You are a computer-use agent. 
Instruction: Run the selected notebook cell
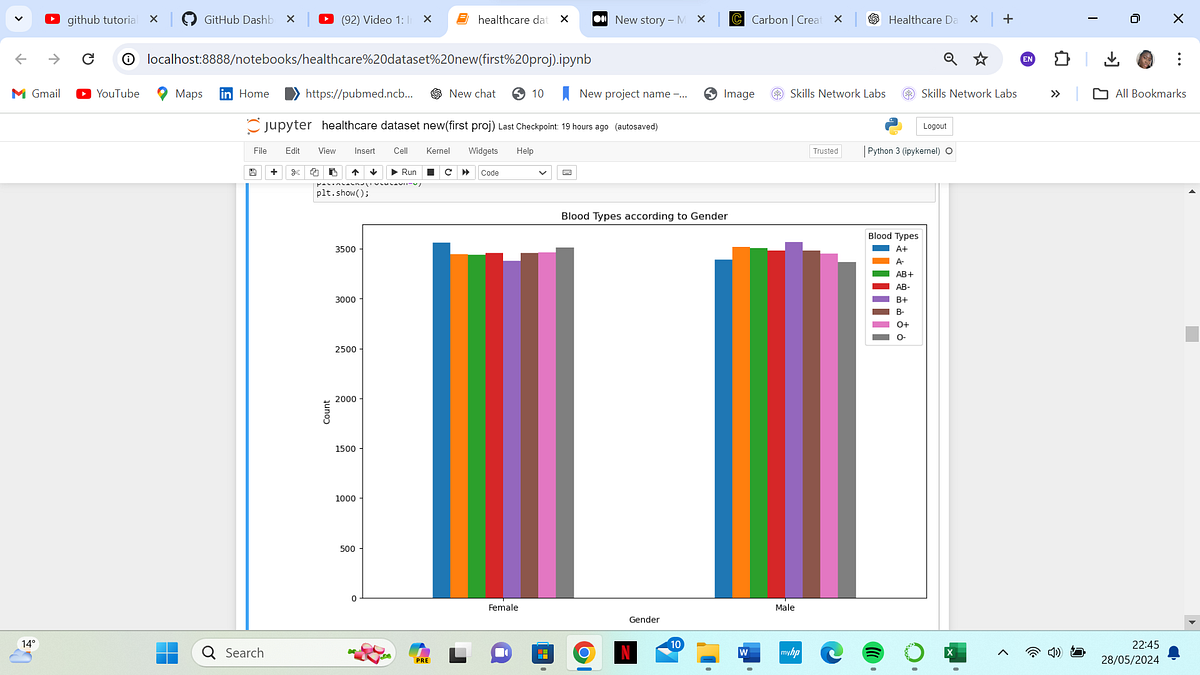pos(403,172)
